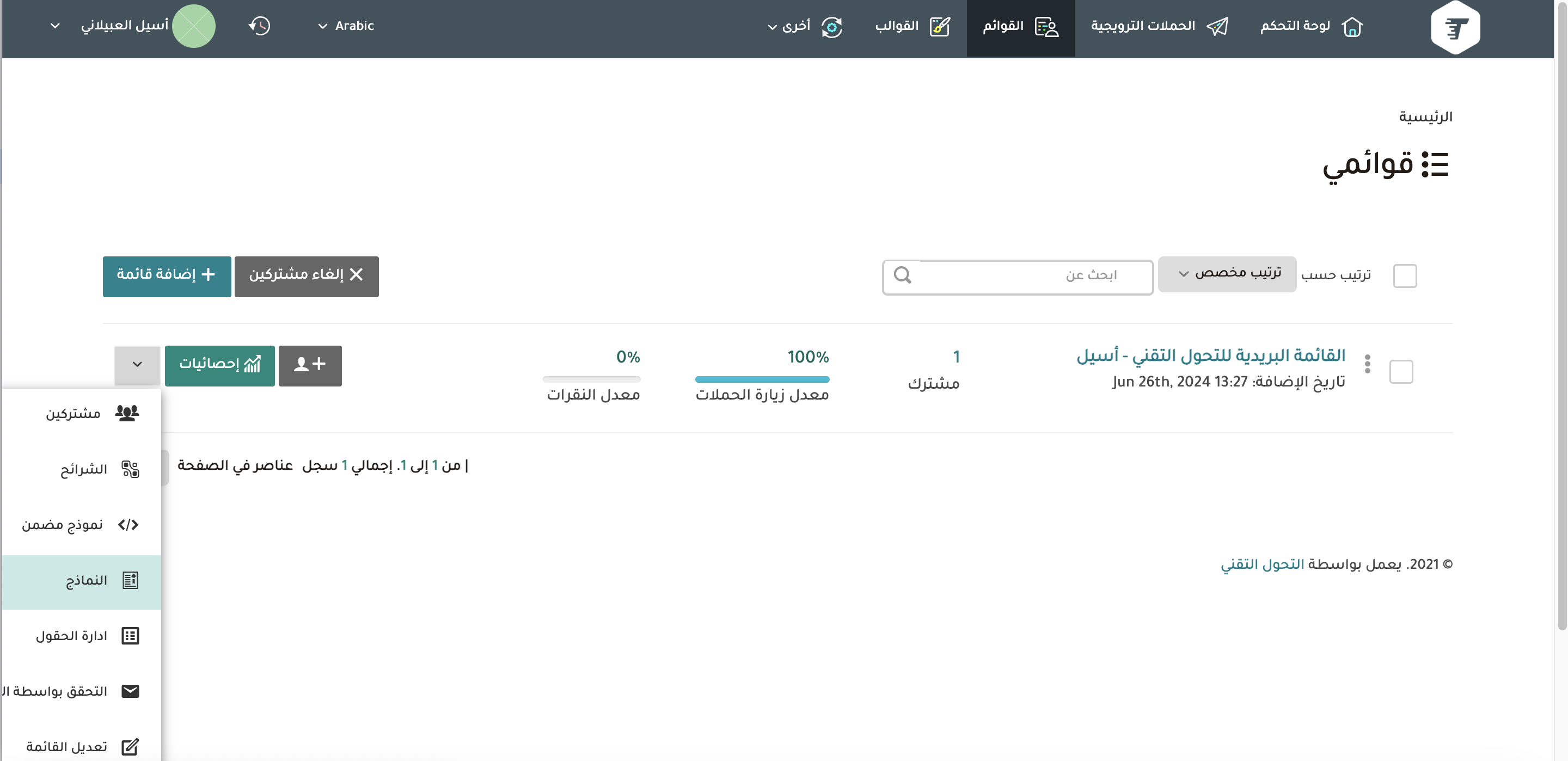Click the three-dot handle beside list name

[x=1367, y=364]
